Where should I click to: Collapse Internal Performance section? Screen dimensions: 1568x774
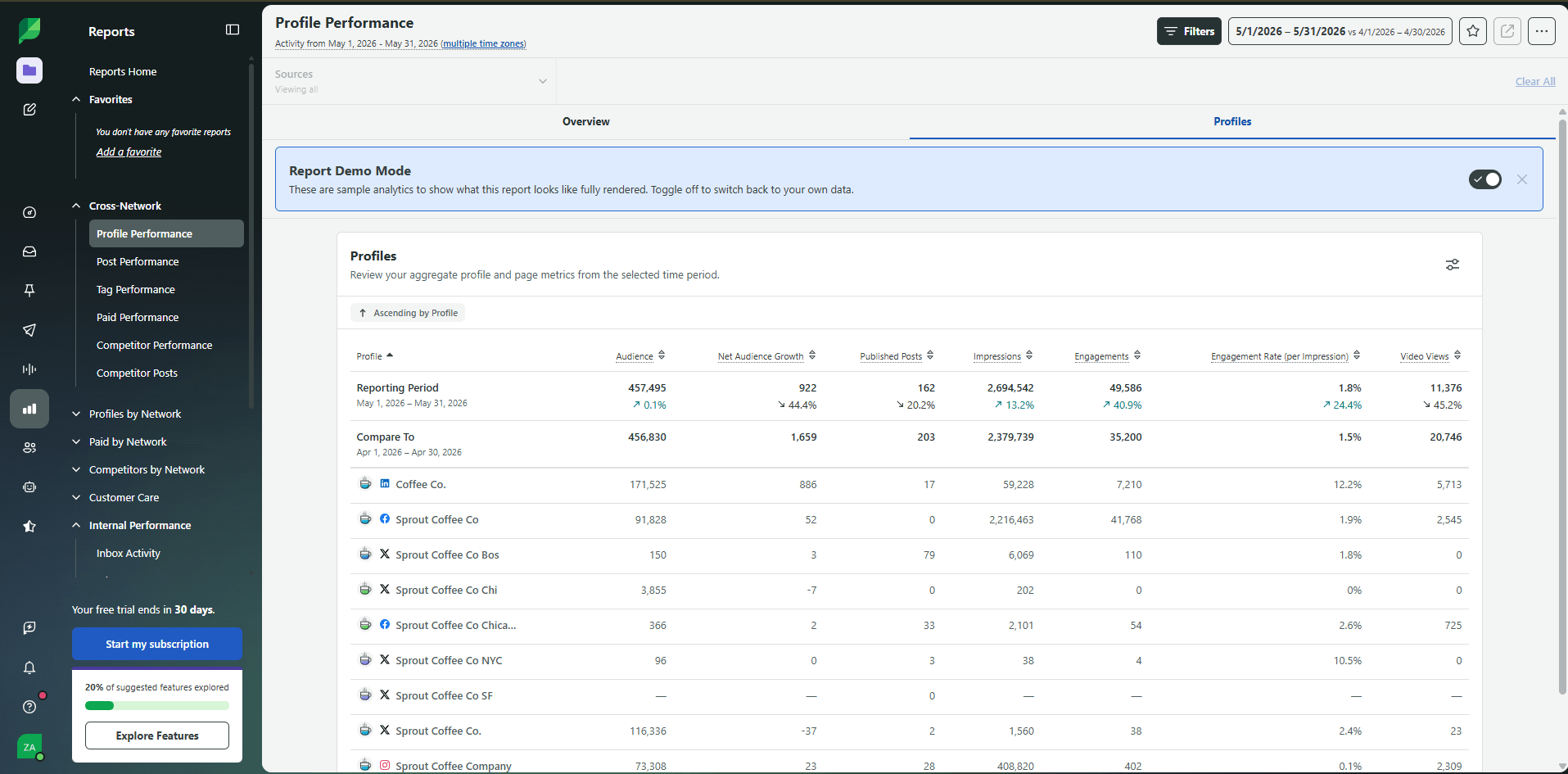[76, 525]
